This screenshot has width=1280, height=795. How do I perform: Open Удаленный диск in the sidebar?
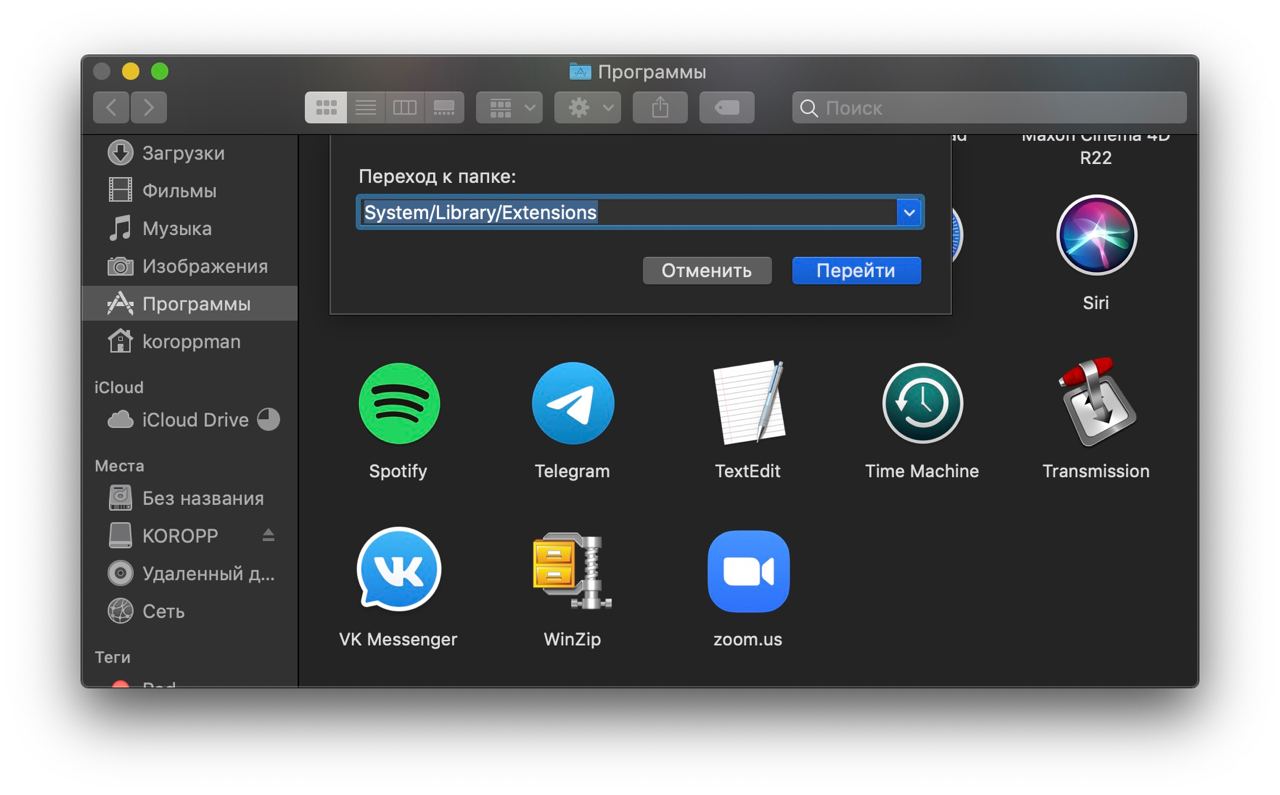point(189,574)
